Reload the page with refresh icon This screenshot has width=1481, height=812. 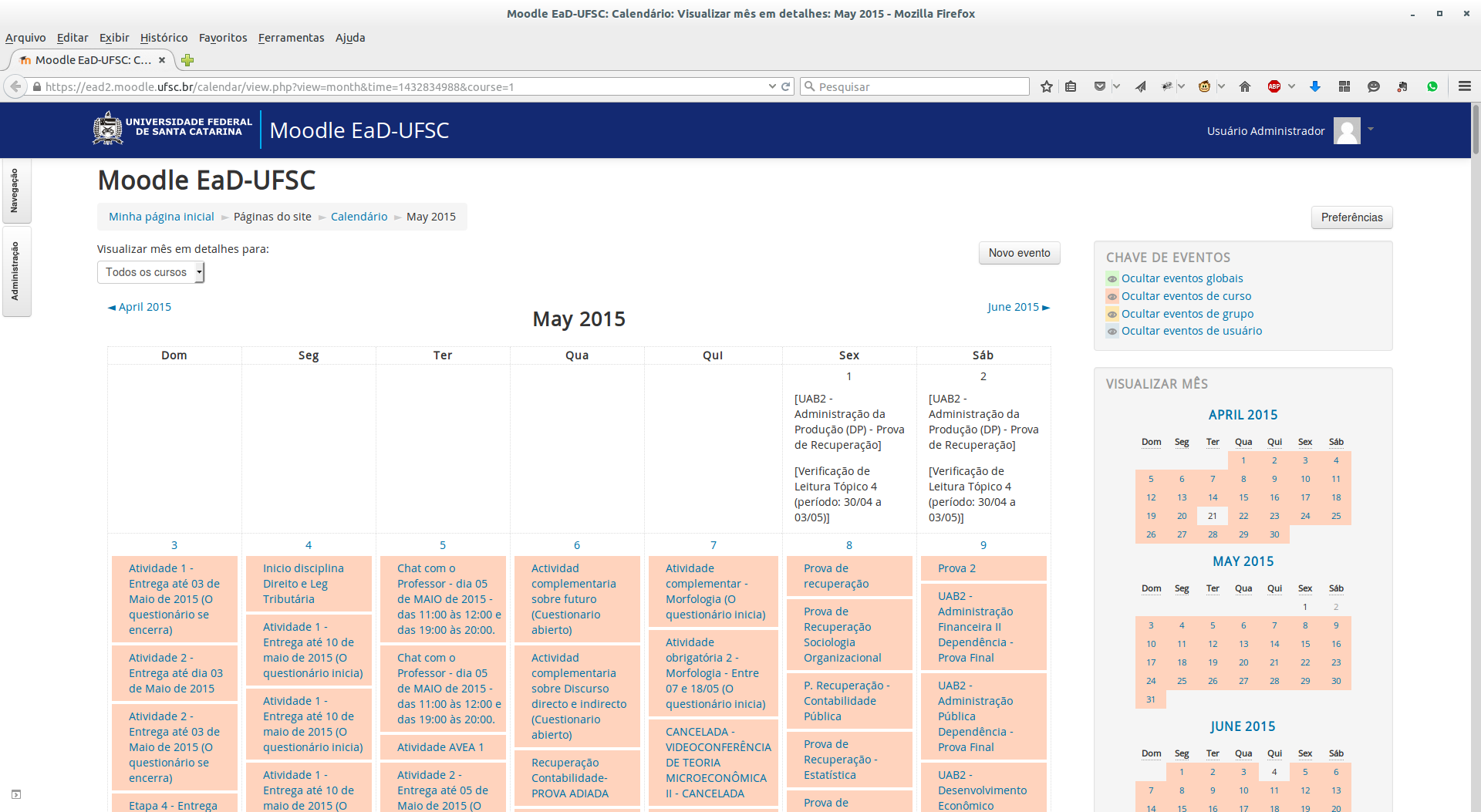pos(786,86)
